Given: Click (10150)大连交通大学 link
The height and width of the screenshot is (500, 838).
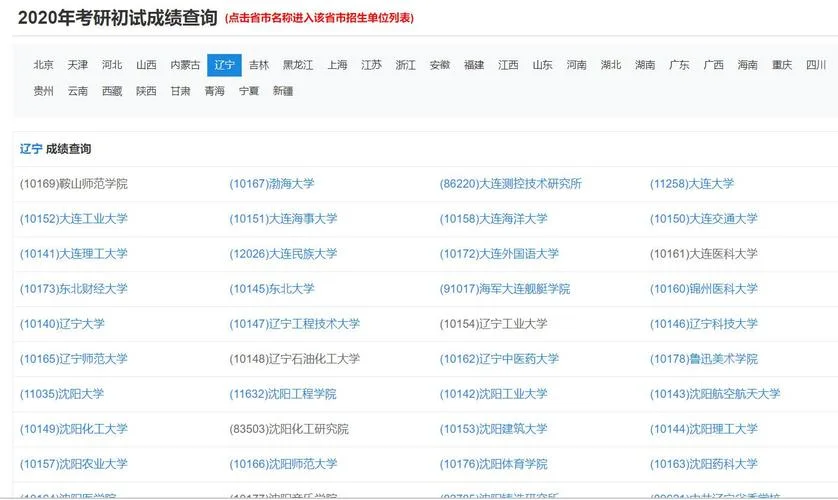Looking at the screenshot, I should [703, 219].
